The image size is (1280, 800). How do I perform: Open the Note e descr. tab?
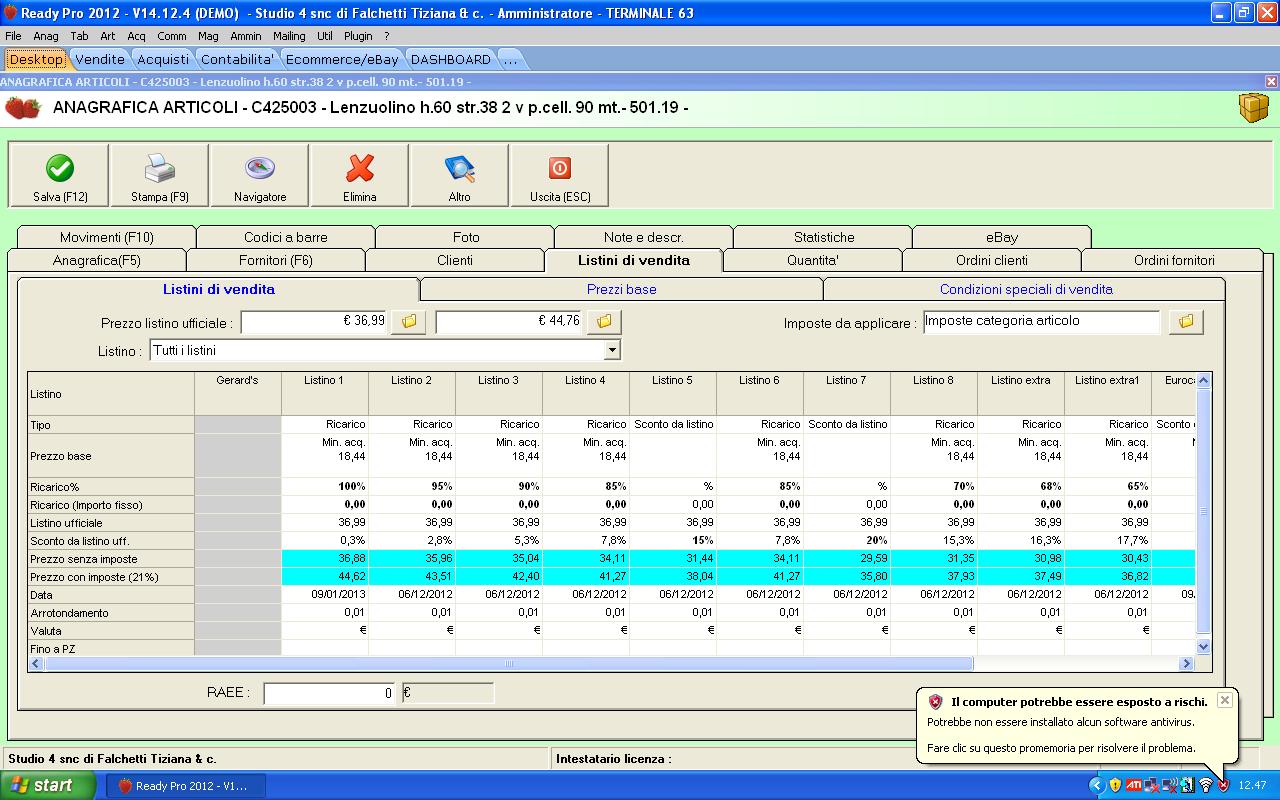point(644,237)
